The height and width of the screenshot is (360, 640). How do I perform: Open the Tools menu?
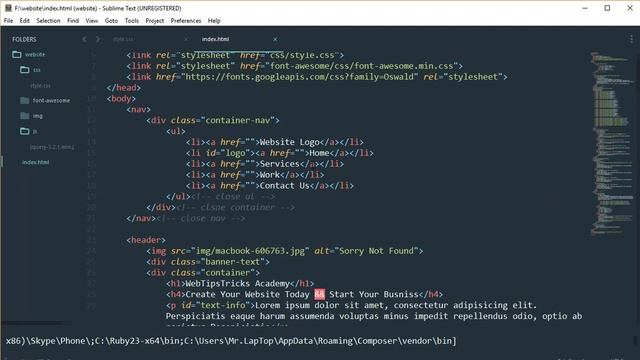tap(131, 21)
